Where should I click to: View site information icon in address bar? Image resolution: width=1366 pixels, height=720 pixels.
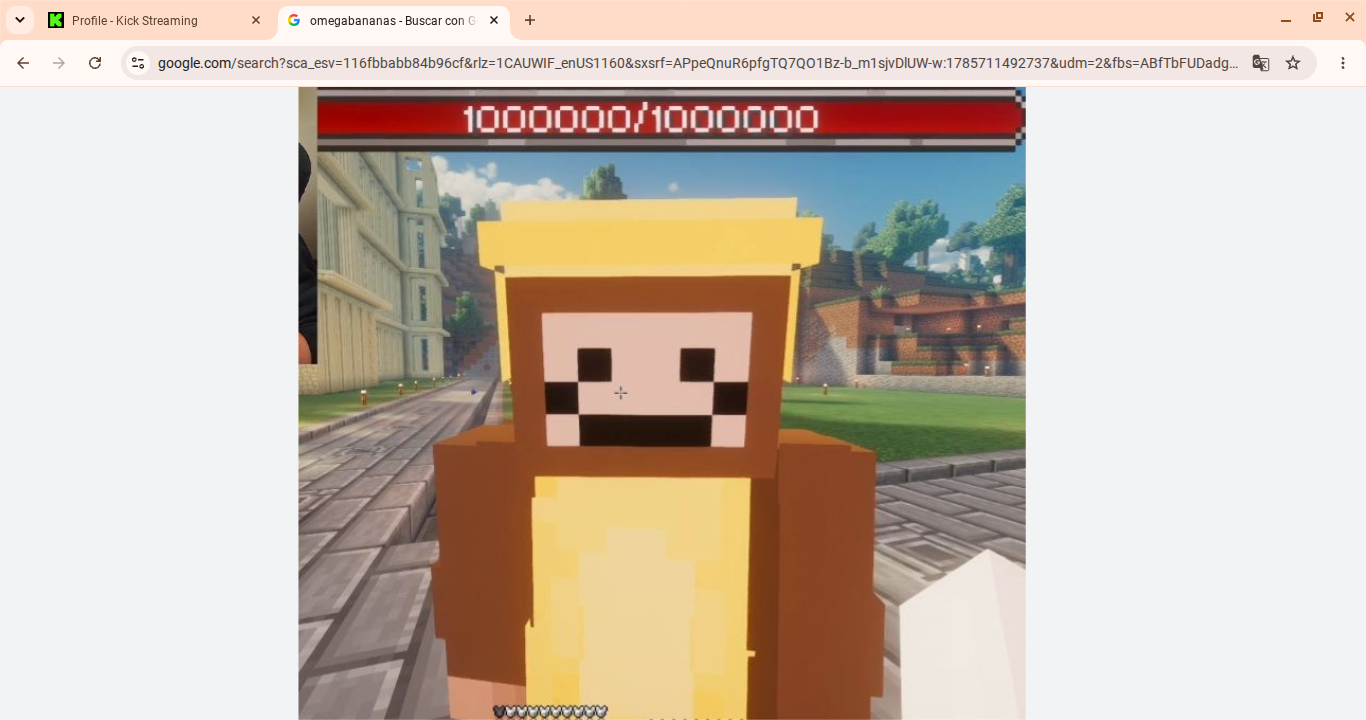[x=138, y=63]
